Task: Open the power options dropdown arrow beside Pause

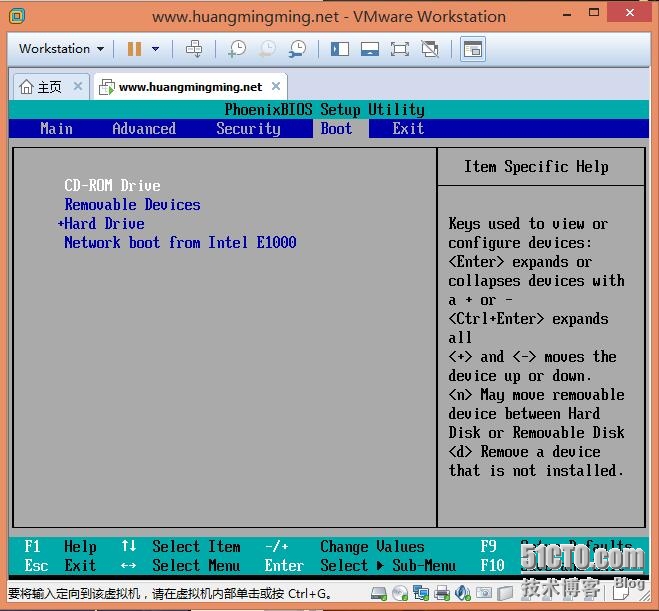Action: click(156, 49)
